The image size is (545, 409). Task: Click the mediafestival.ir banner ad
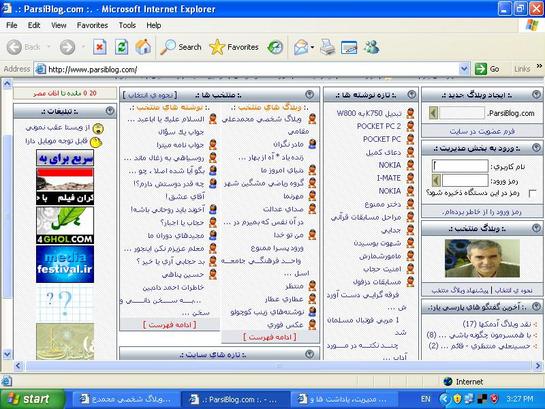point(65,264)
